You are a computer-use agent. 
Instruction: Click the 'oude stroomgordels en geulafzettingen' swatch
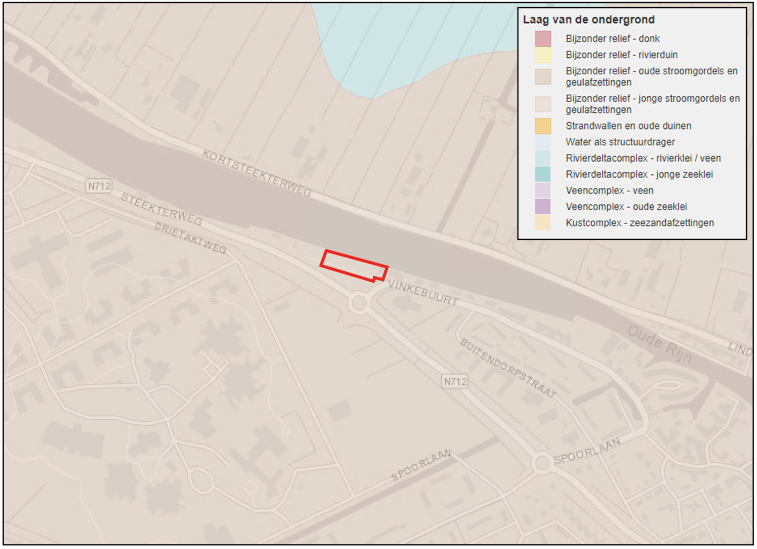click(x=543, y=77)
